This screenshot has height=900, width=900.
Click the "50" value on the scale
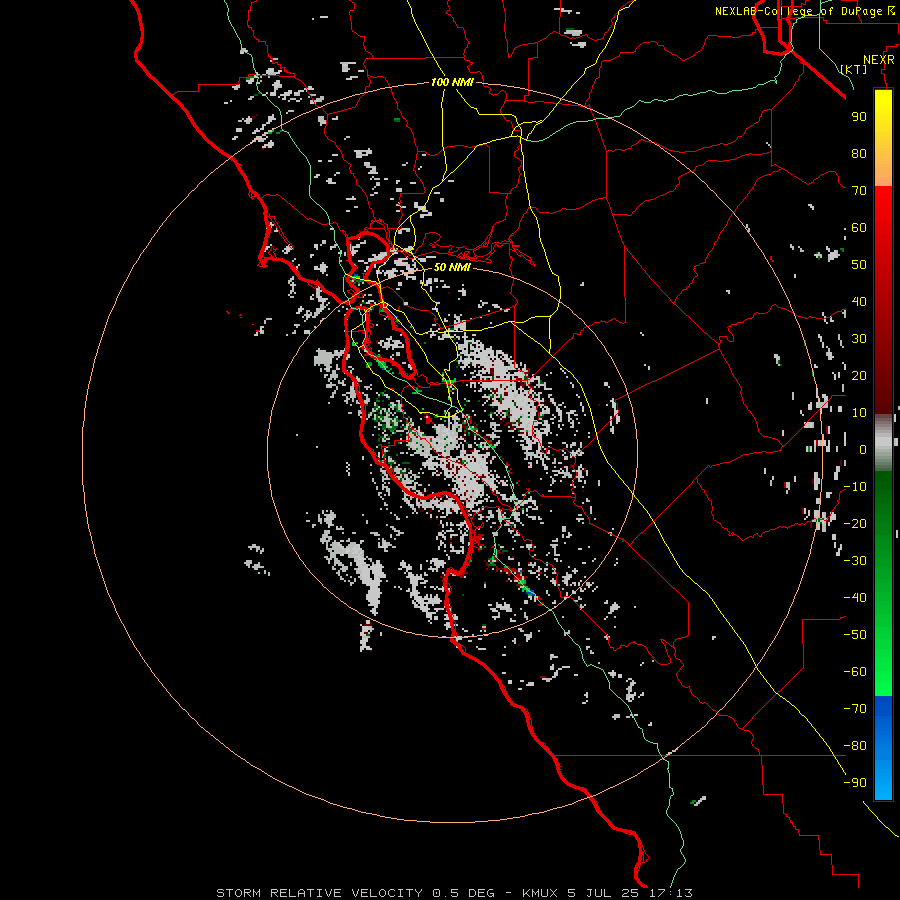click(x=859, y=265)
